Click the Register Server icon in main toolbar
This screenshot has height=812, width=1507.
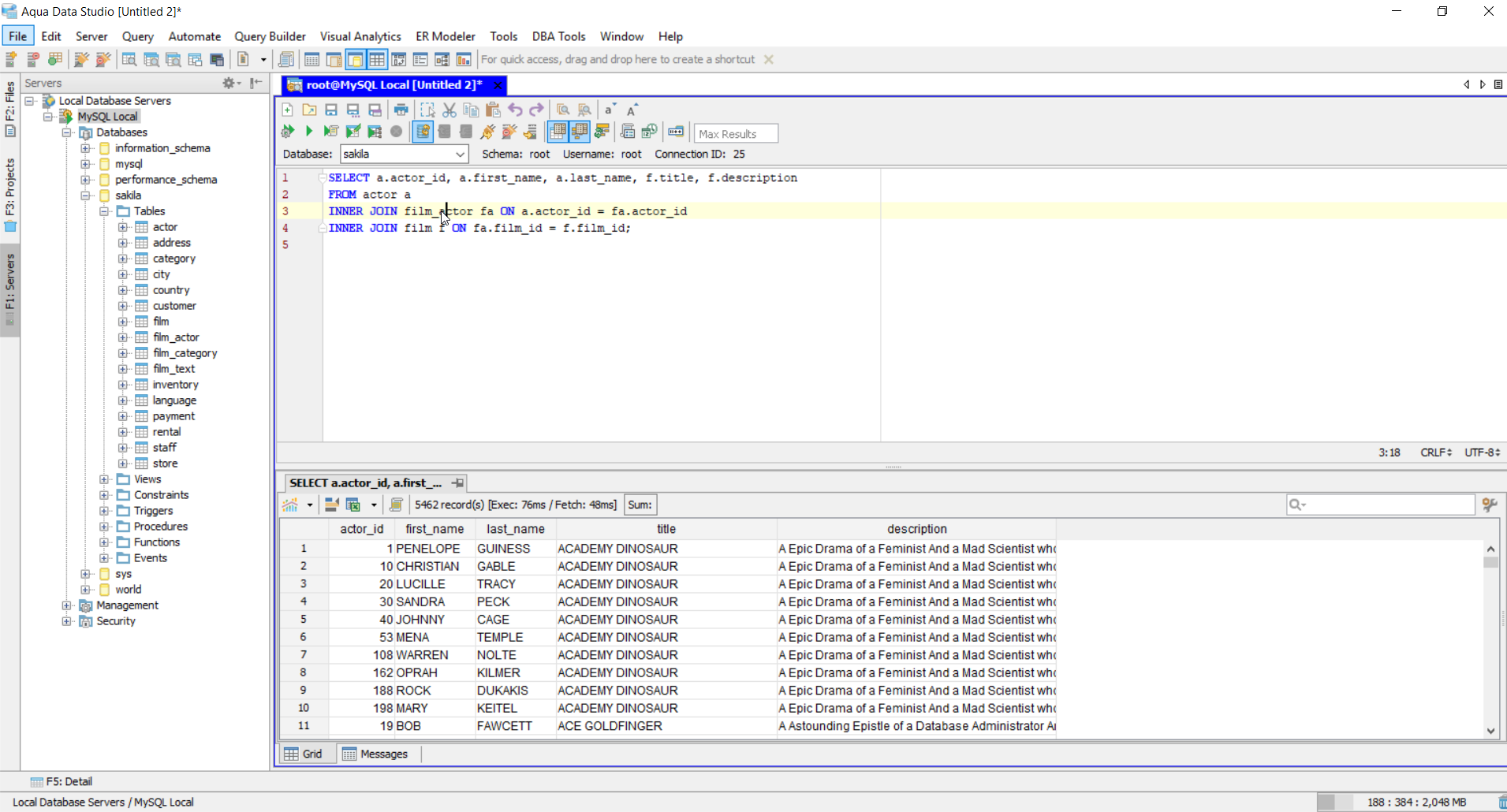click(x=12, y=60)
